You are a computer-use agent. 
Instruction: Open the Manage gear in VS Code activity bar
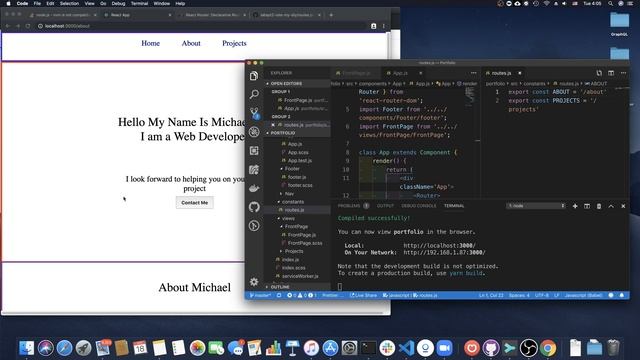click(x=254, y=282)
